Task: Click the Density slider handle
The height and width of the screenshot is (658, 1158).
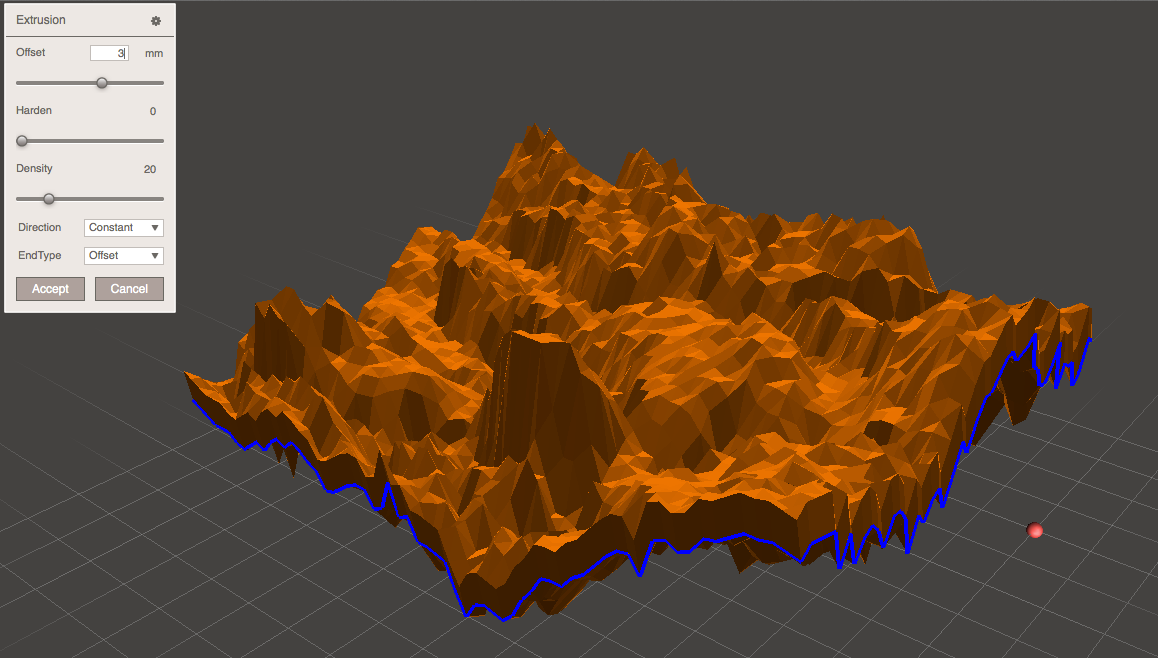Action: pyautogui.click(x=48, y=199)
